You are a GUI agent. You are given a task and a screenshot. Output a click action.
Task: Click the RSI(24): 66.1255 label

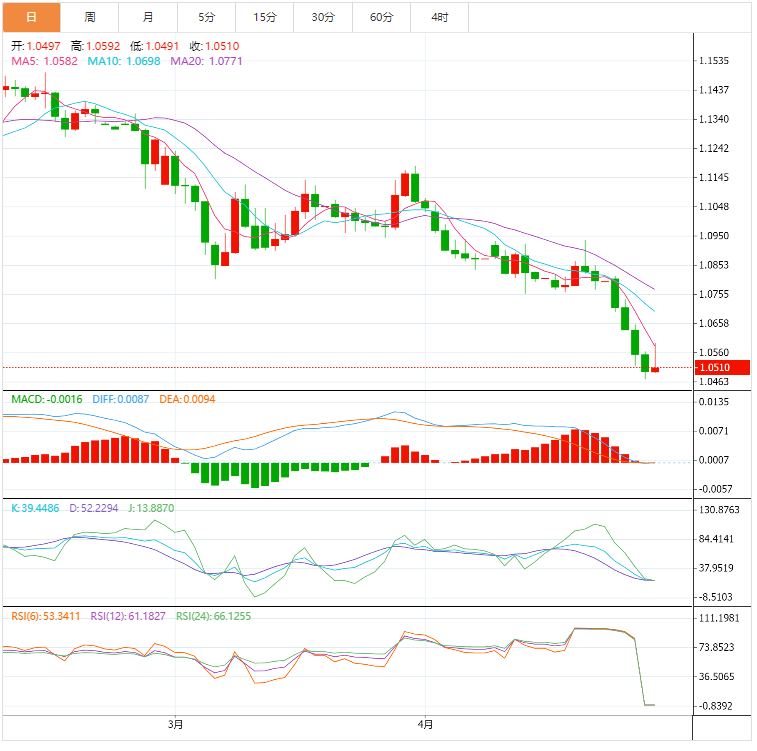pyautogui.click(x=213, y=616)
